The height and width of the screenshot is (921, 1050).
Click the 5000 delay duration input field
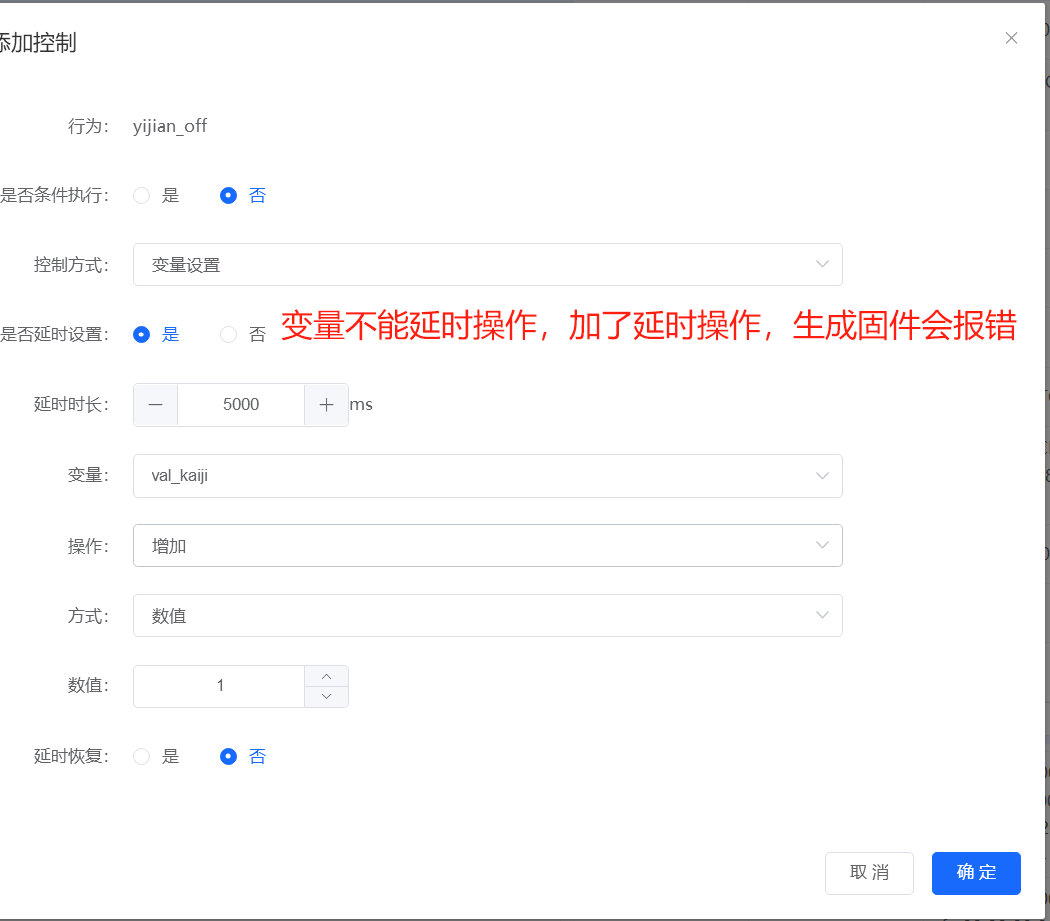(240, 404)
